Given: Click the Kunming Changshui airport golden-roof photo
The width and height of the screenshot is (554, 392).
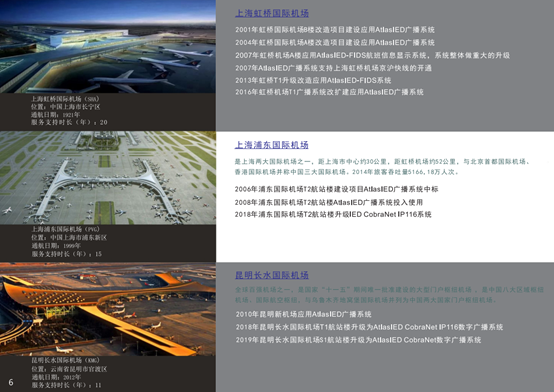Looking at the screenshot, I should pos(108,309).
